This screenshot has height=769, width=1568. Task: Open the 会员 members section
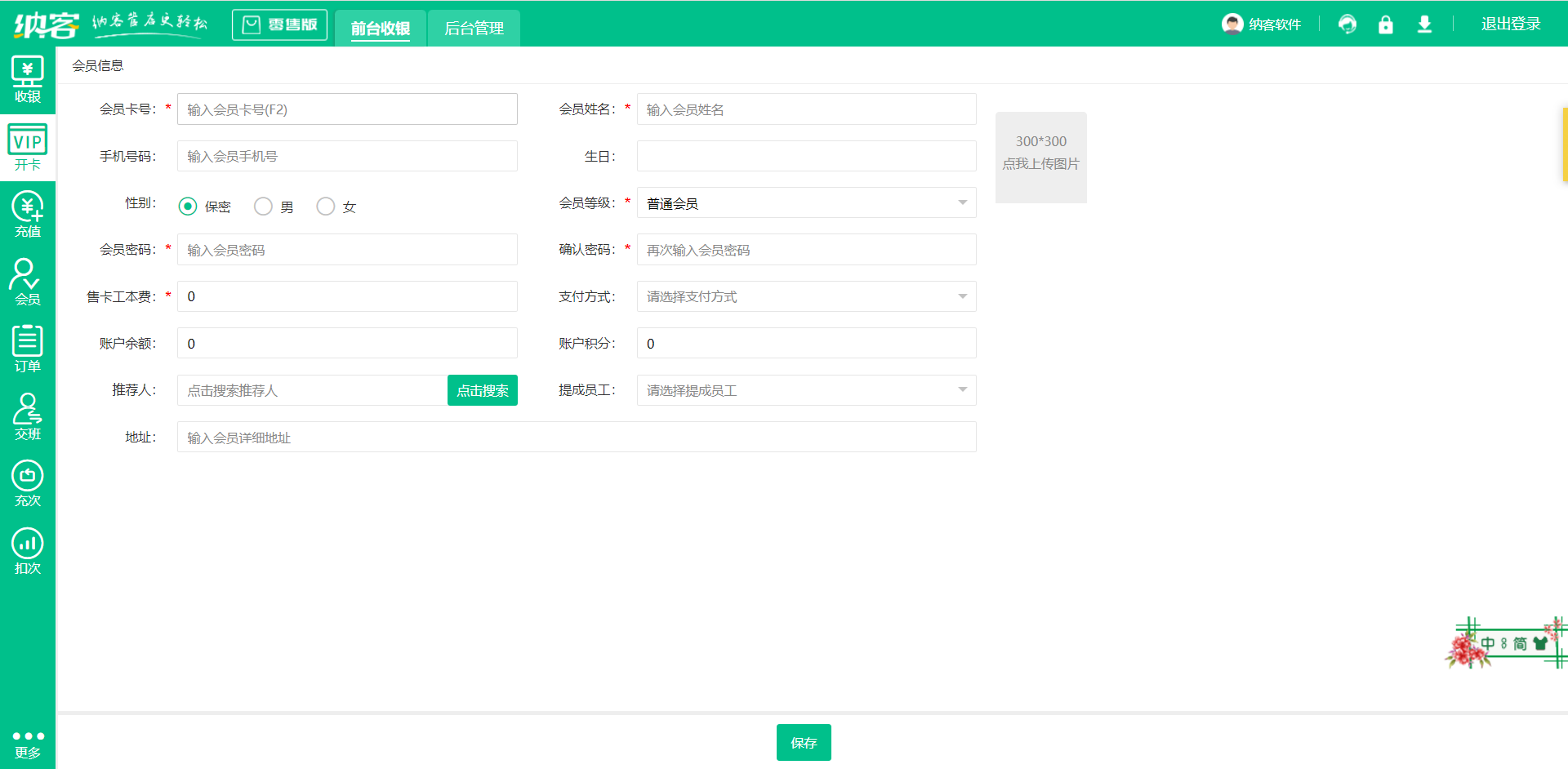(27, 281)
